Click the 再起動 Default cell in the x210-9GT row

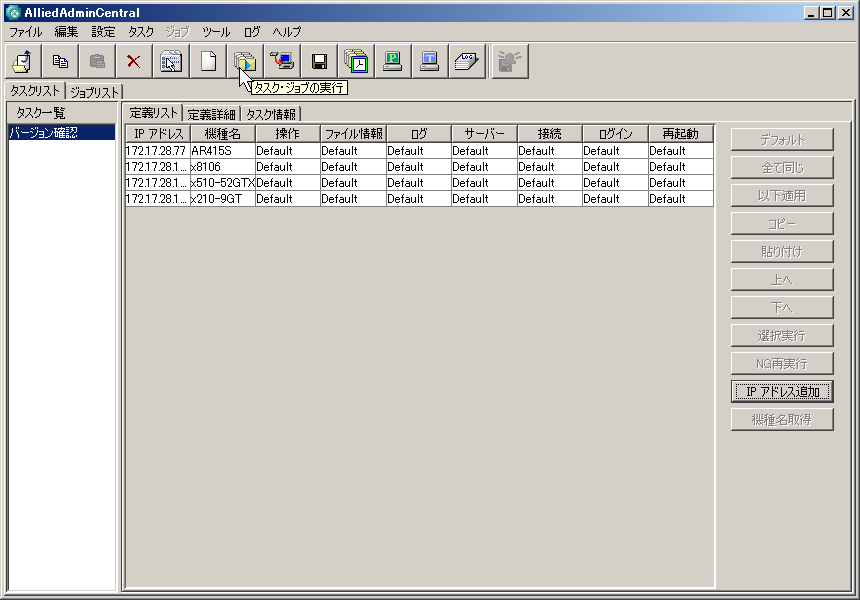681,199
